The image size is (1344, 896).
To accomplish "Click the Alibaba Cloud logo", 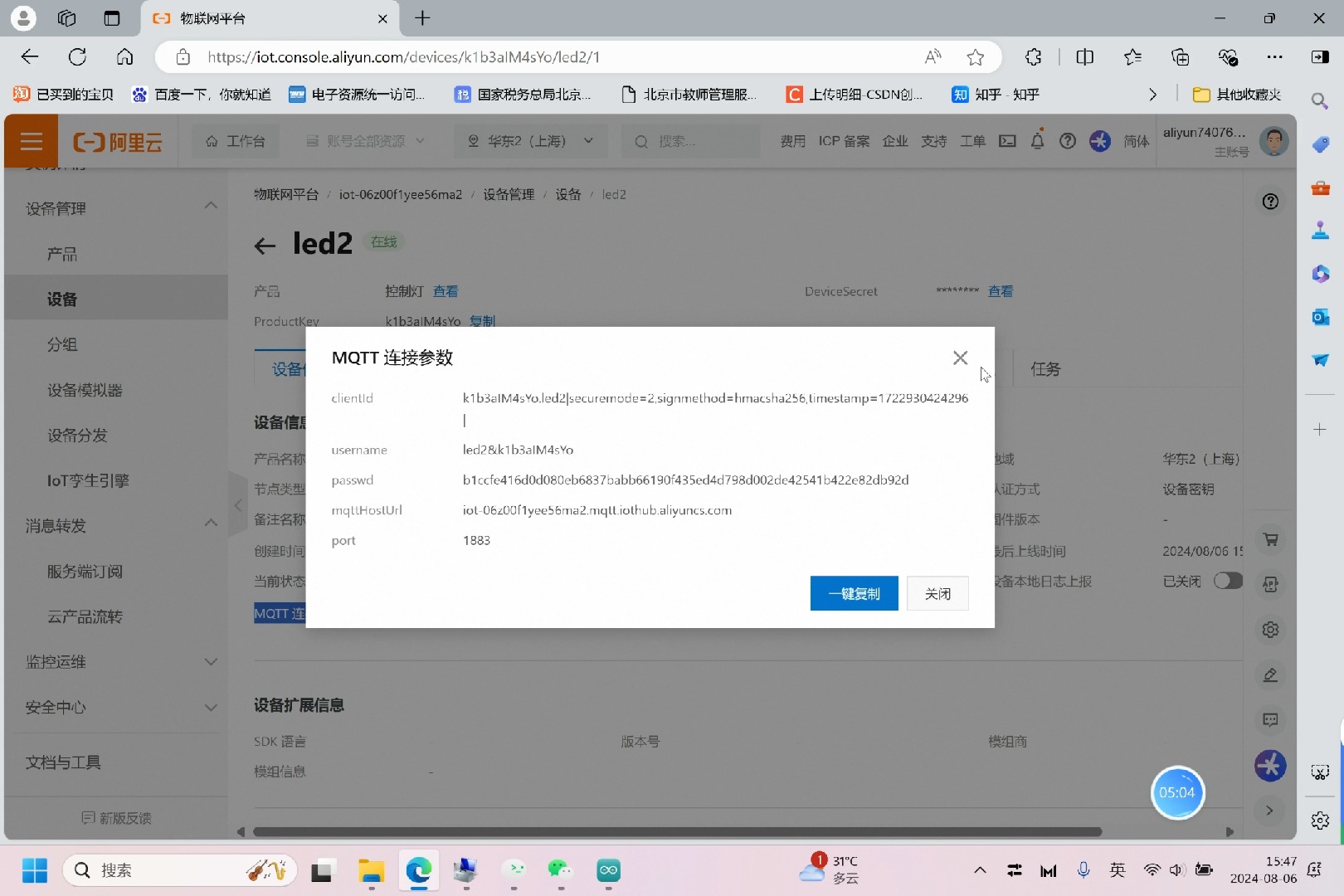I will (x=118, y=141).
